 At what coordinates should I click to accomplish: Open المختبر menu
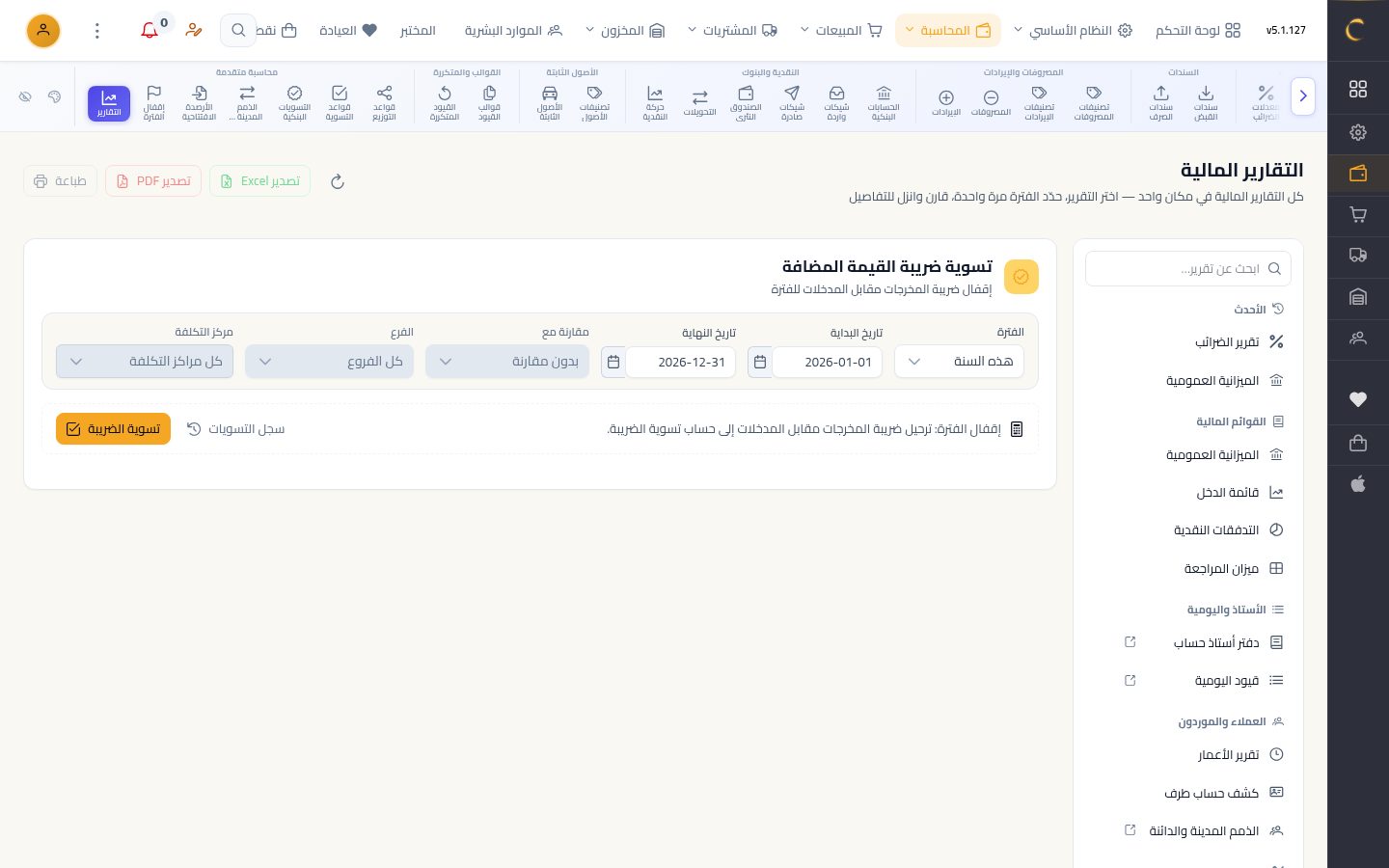(x=418, y=31)
